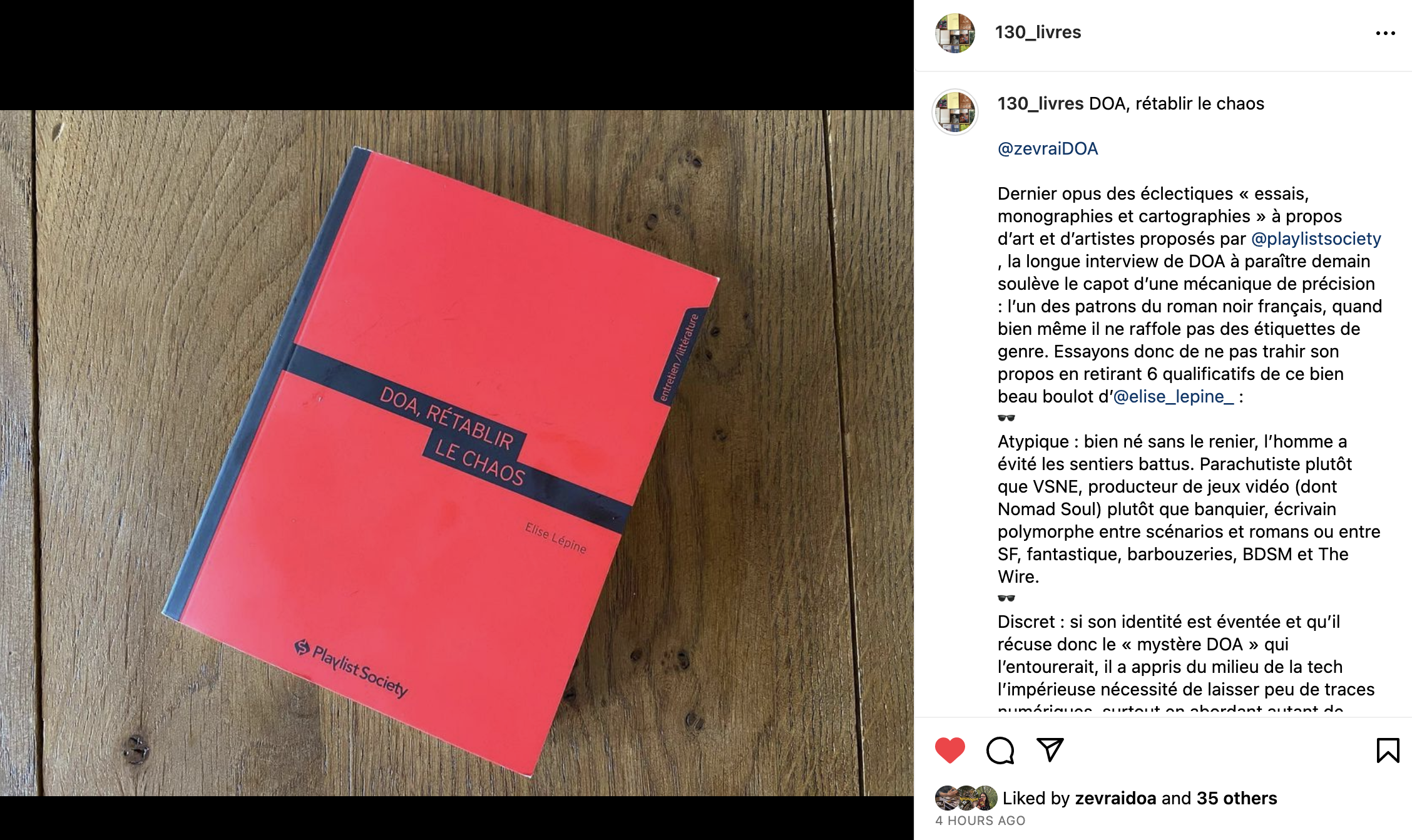This screenshot has height=840, width=1412.
Task: Click the 130_livres avatar in header
Action: (955, 33)
